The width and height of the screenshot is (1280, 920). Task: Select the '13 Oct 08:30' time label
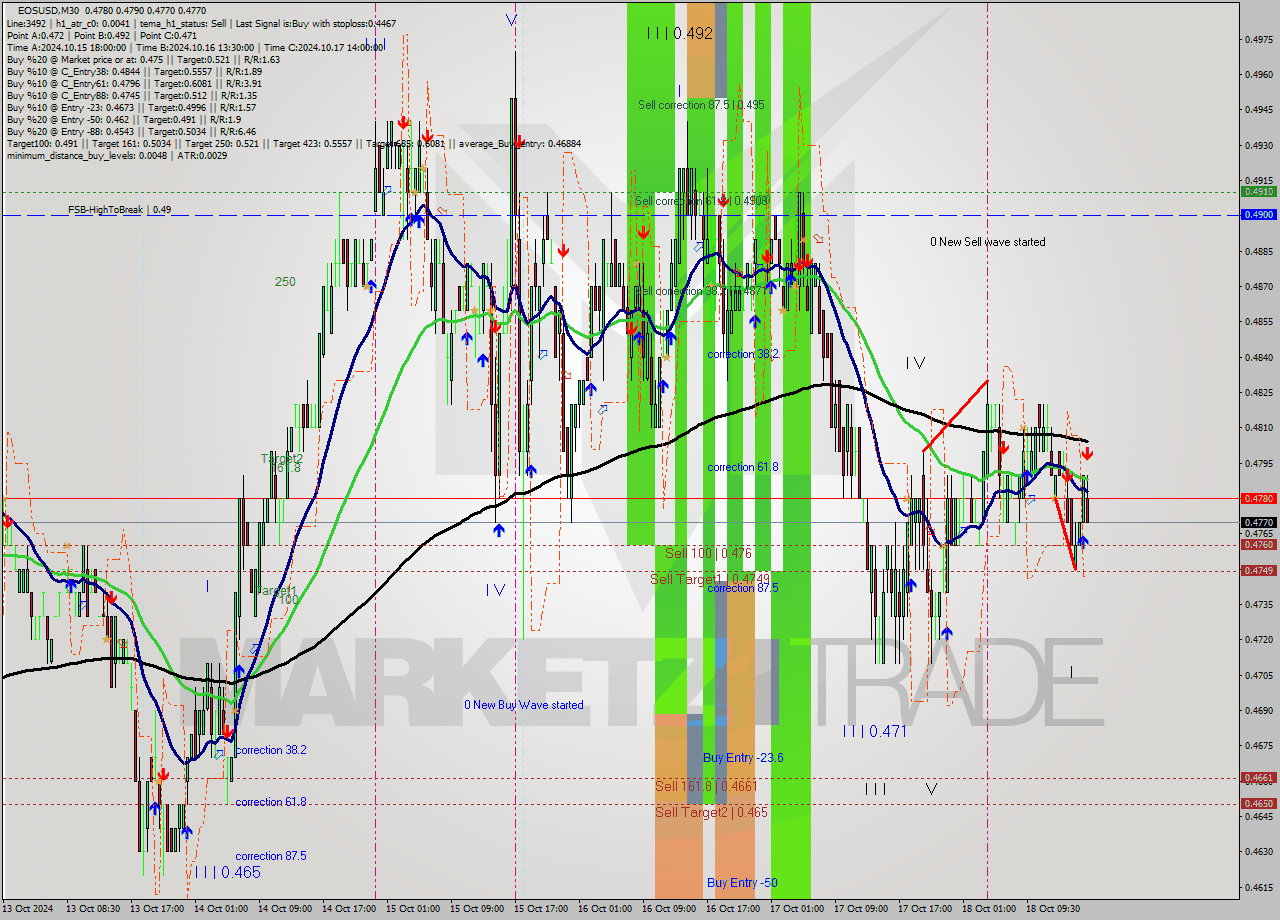[94, 909]
